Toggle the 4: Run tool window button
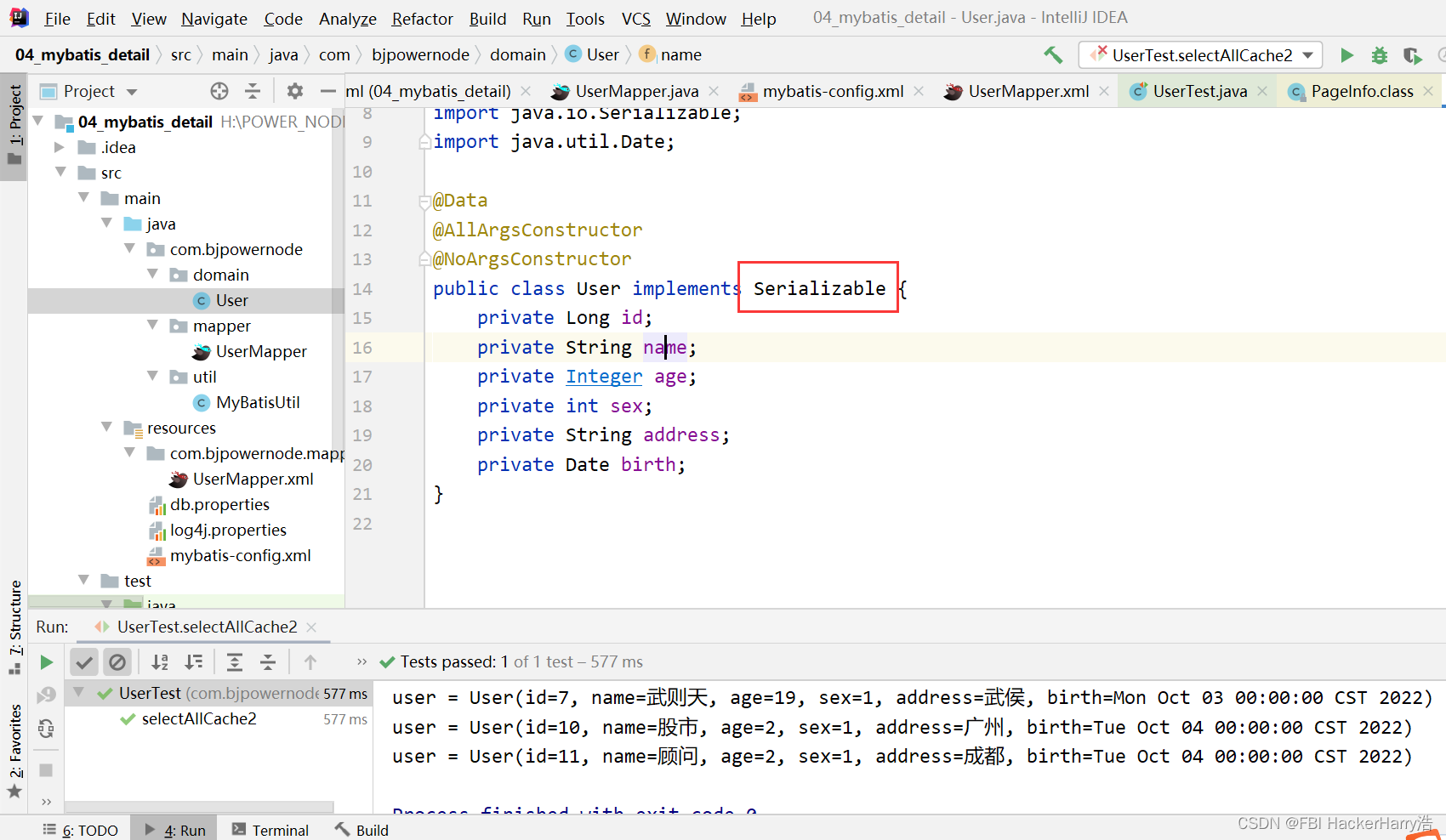 pyautogui.click(x=174, y=830)
